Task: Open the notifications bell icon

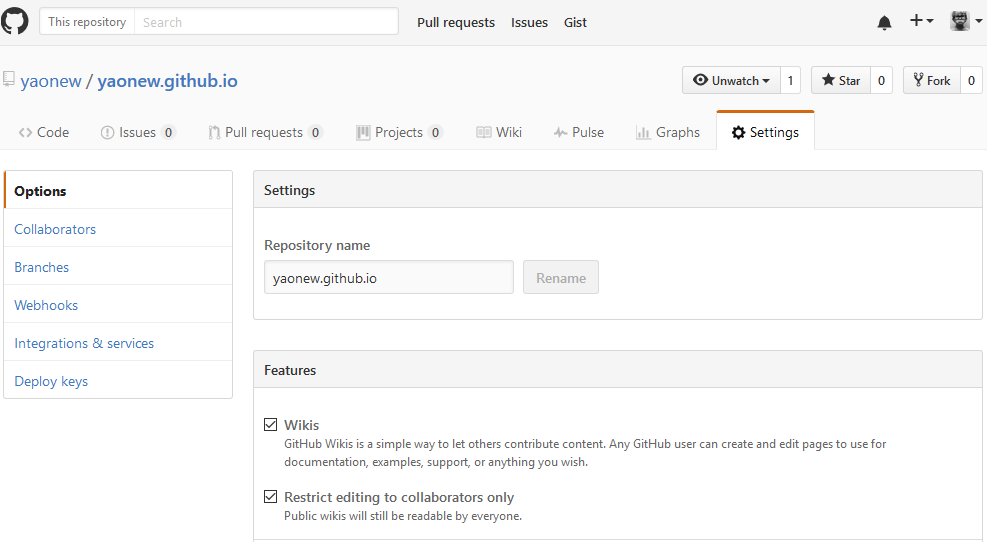Action: pyautogui.click(x=884, y=22)
